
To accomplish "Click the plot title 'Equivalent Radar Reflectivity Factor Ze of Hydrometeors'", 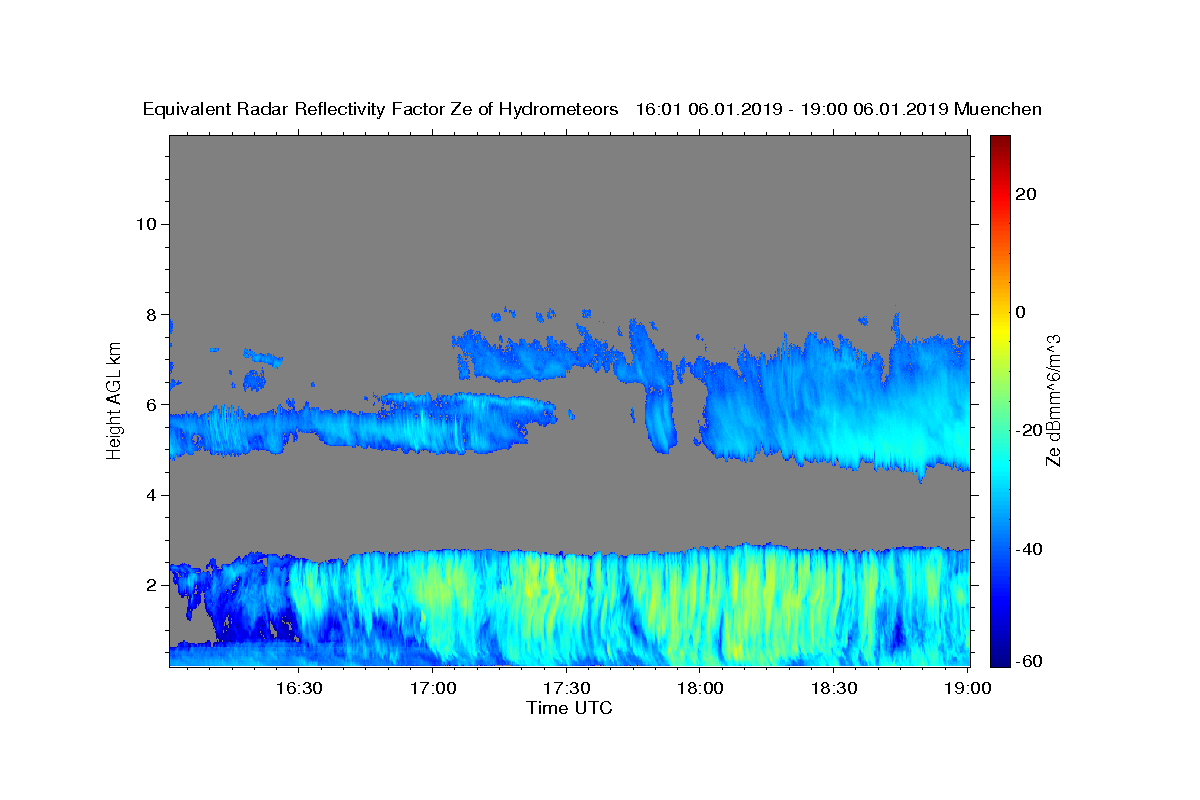I will click(x=381, y=110).
